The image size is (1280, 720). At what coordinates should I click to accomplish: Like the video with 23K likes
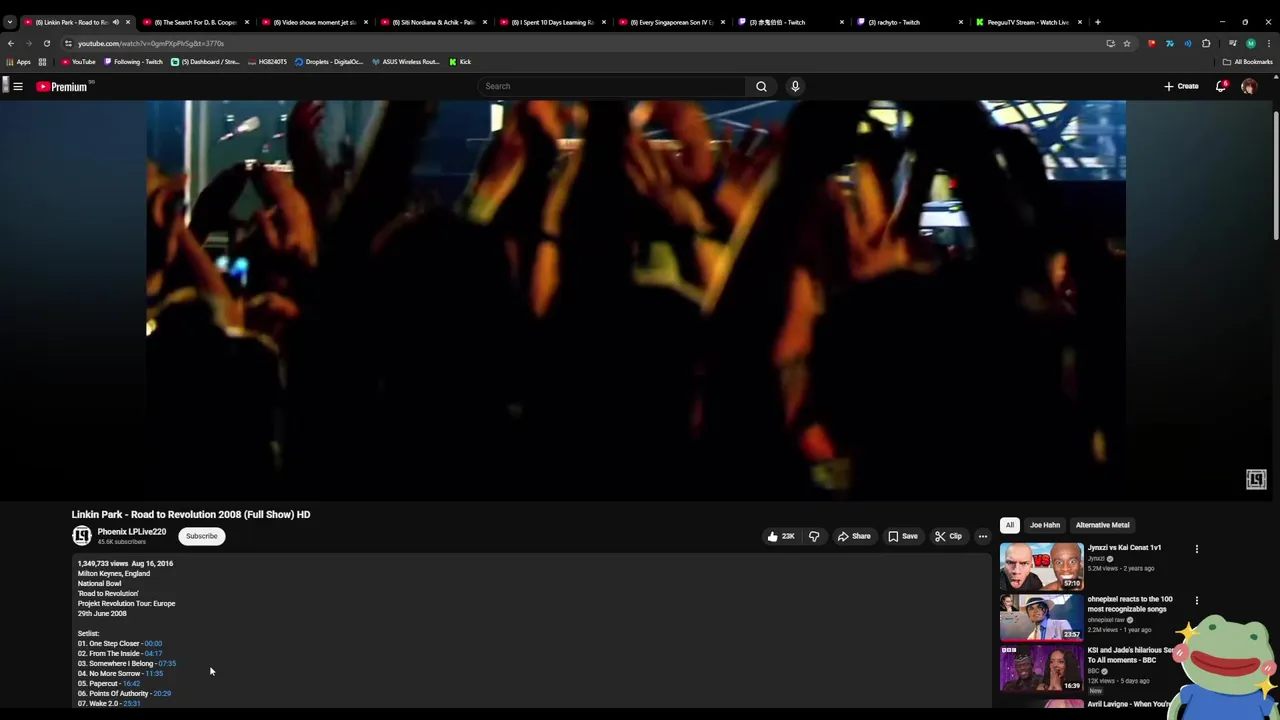point(781,536)
